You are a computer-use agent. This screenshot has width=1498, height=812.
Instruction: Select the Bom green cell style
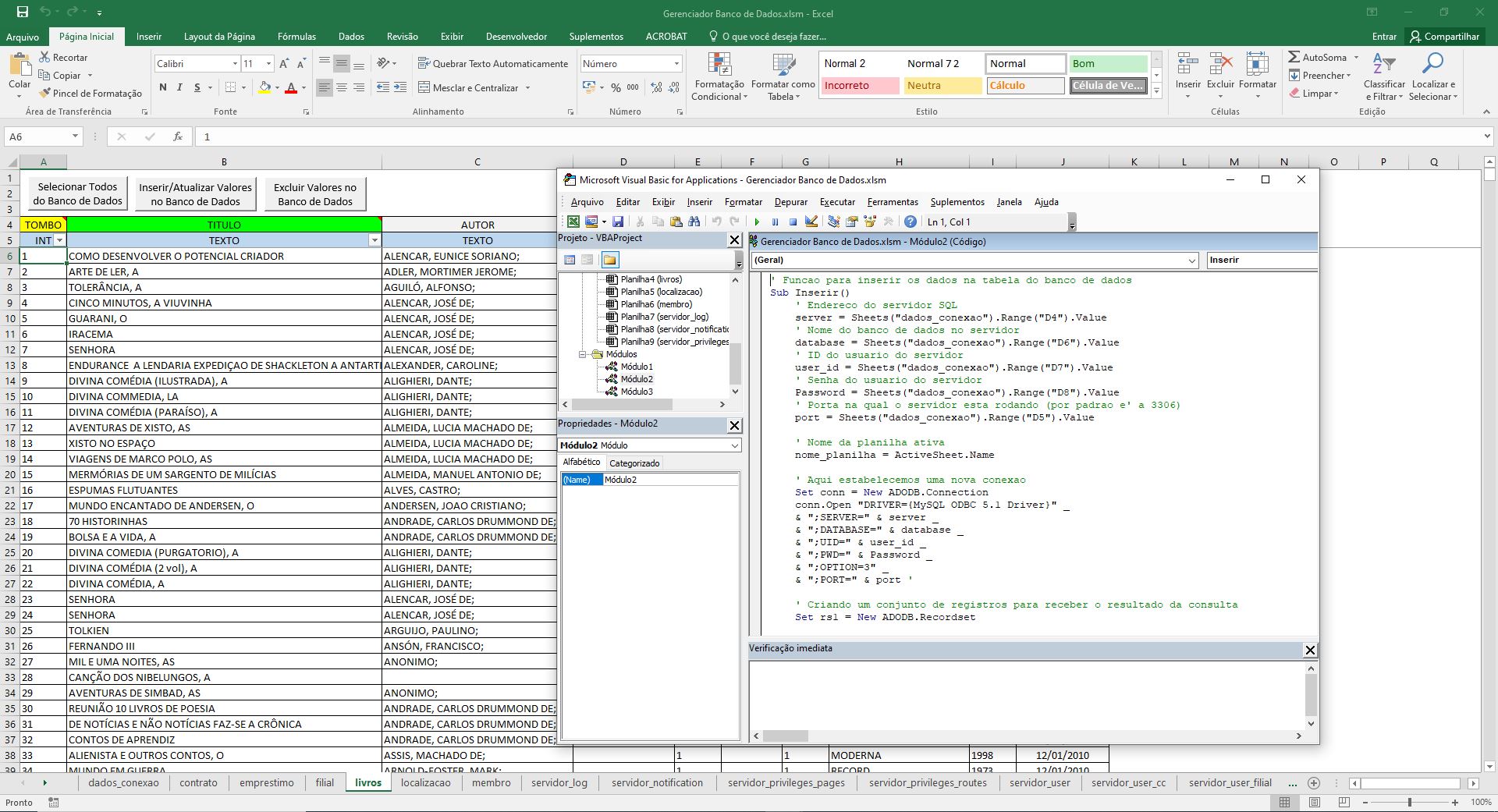(1109, 64)
